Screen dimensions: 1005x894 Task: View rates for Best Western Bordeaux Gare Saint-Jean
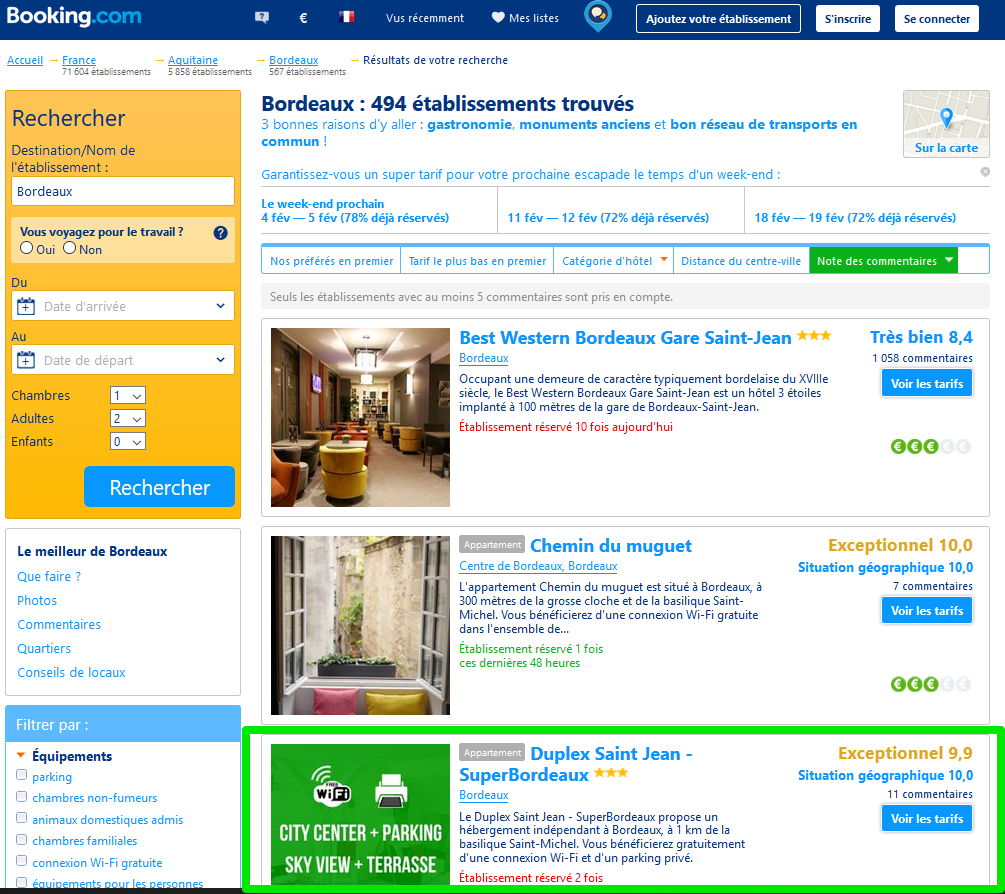(927, 383)
